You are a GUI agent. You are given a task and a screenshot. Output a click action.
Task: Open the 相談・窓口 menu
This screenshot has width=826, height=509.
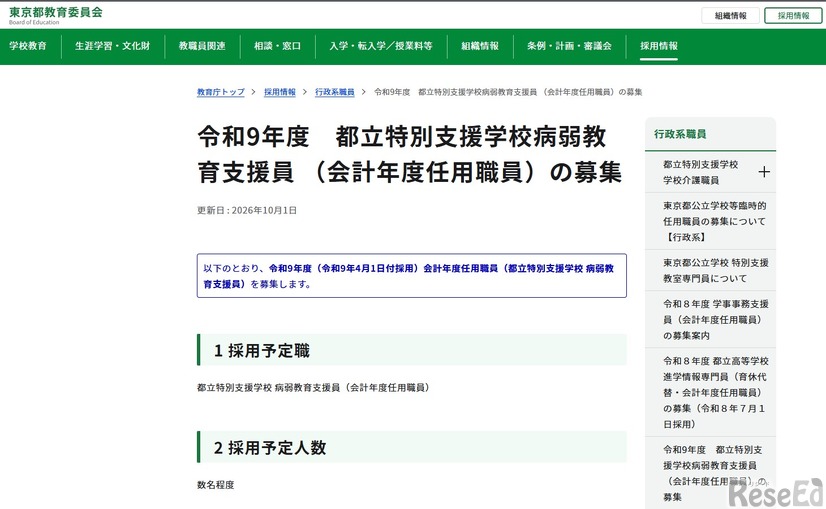278,46
